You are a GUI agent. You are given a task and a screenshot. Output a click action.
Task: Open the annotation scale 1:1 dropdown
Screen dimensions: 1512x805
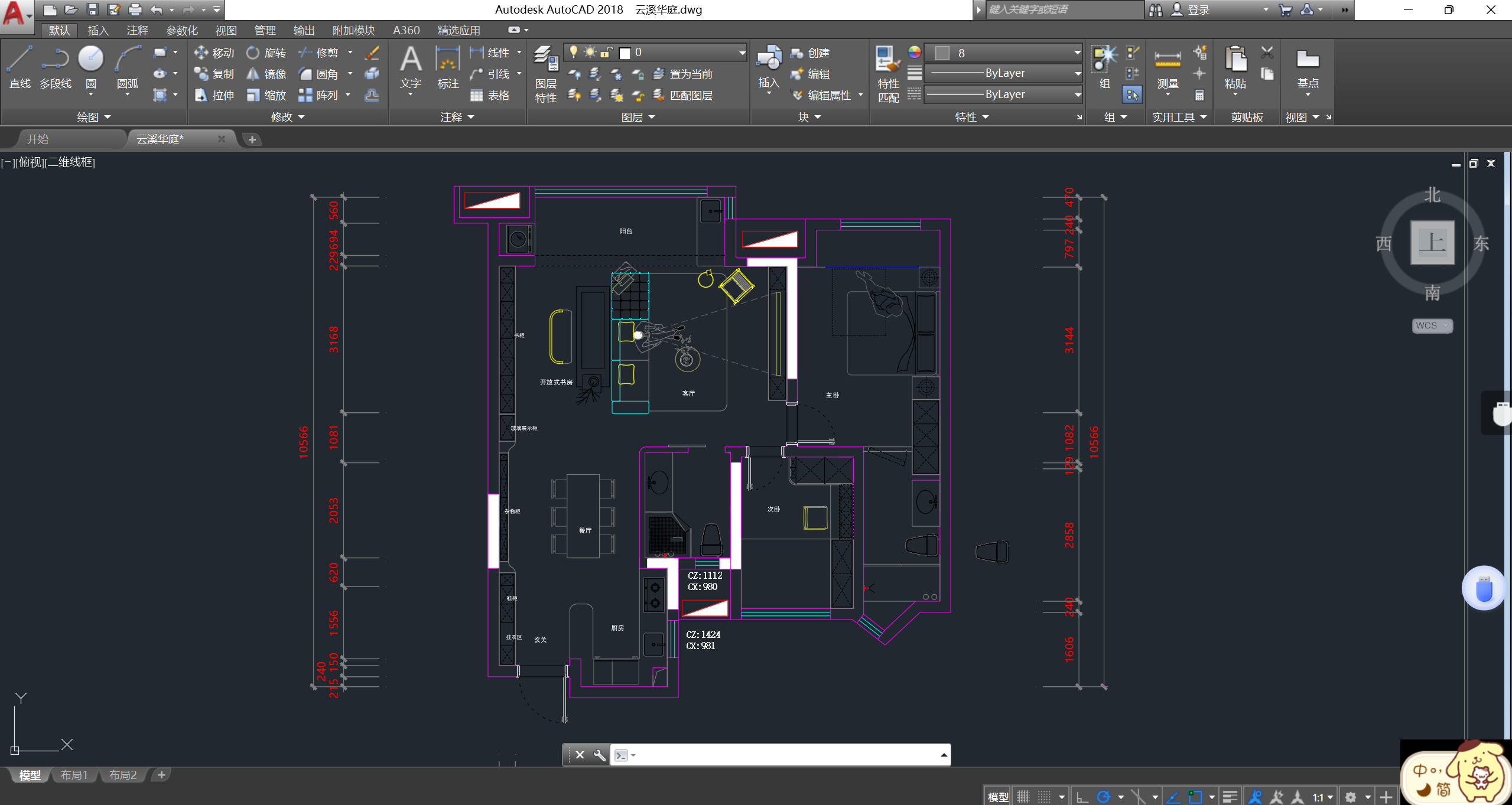click(1322, 797)
